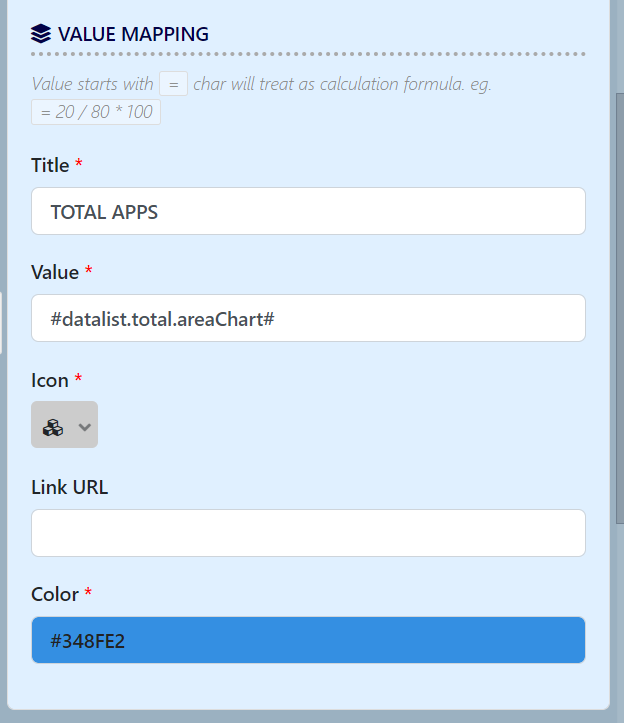Click the Color field label
Image resolution: width=624 pixels, height=723 pixels.
point(55,594)
